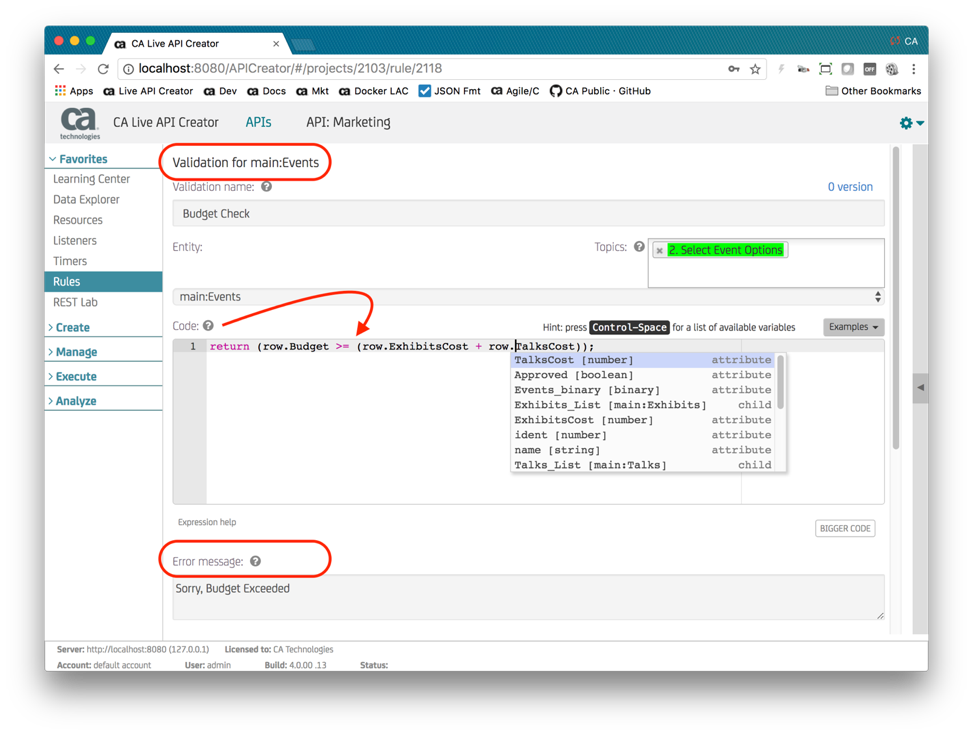The image size is (973, 735).
Task: Open the JSON Fmt bookmark
Action: click(450, 91)
